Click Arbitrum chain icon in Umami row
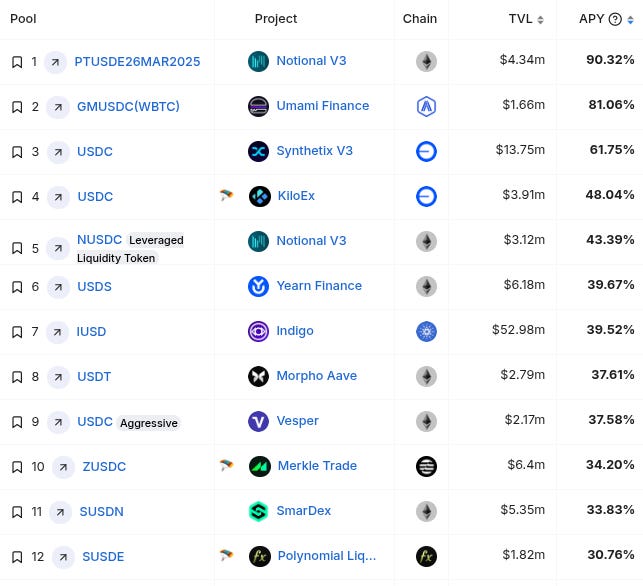 tap(426, 107)
